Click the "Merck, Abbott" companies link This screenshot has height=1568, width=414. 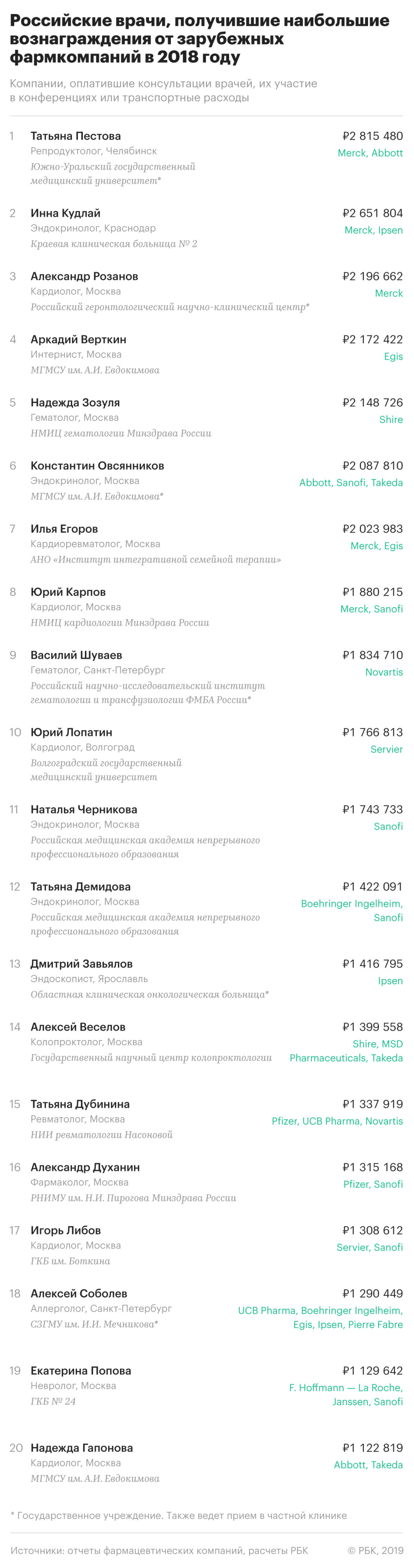pos(370,153)
